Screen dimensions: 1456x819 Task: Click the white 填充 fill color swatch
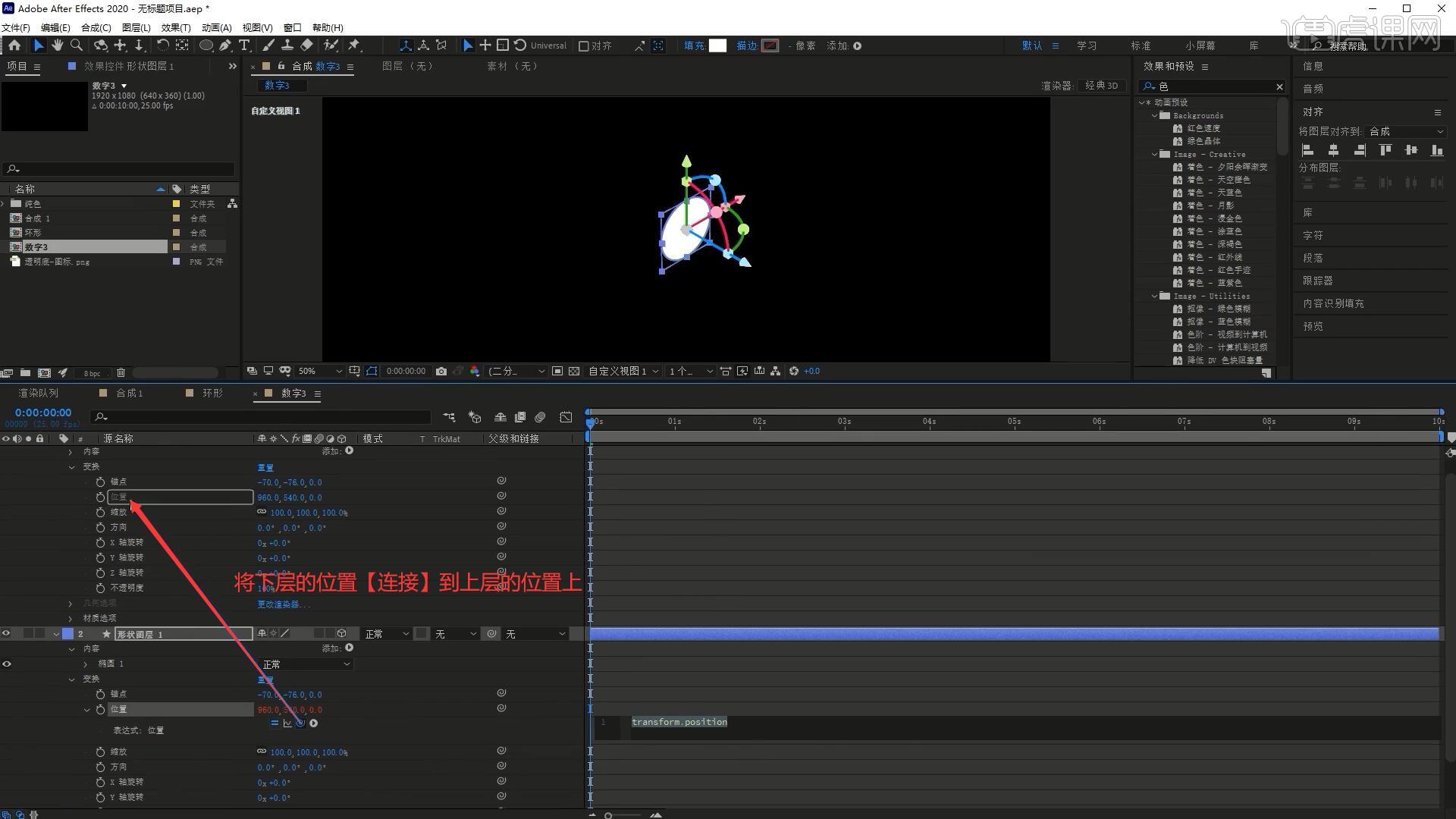tap(717, 45)
